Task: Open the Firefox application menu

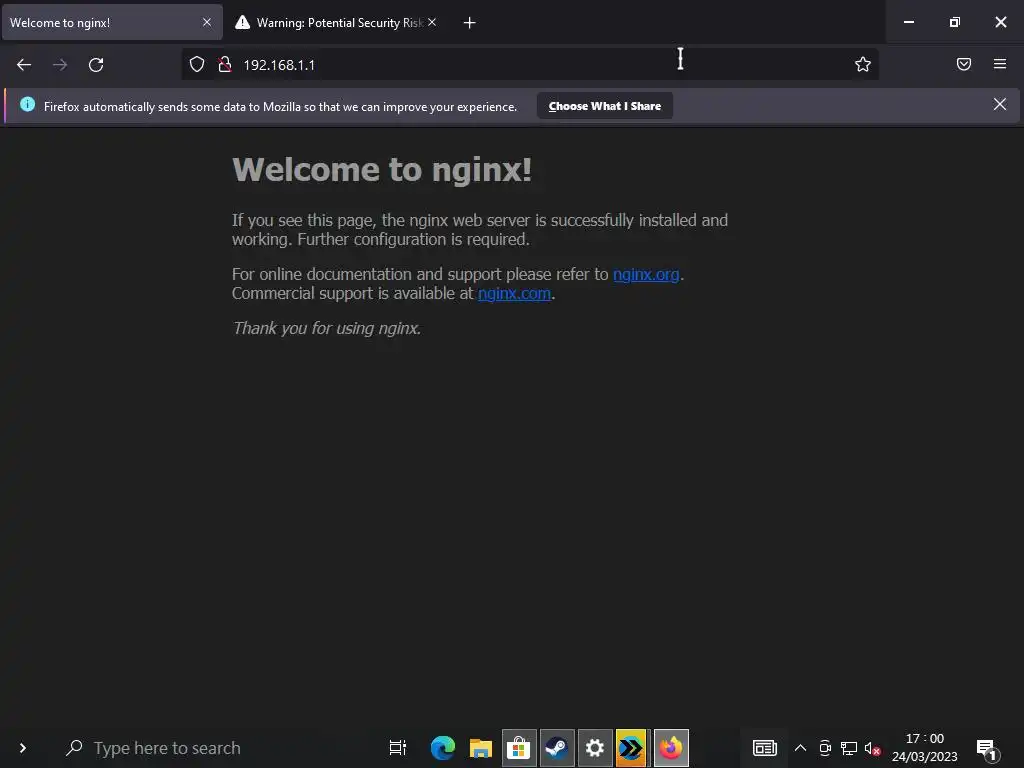Action: pos(1000,64)
